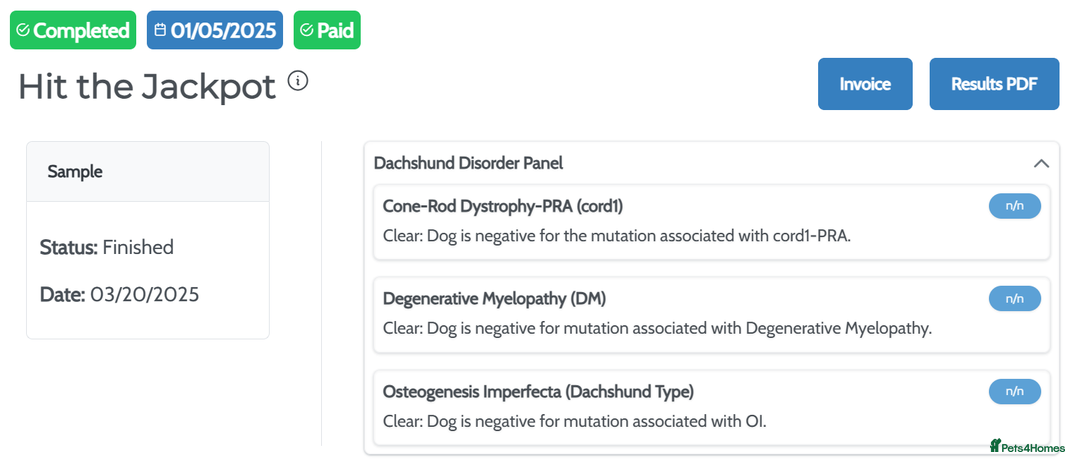Click the calendar icon in date badge

160,31
